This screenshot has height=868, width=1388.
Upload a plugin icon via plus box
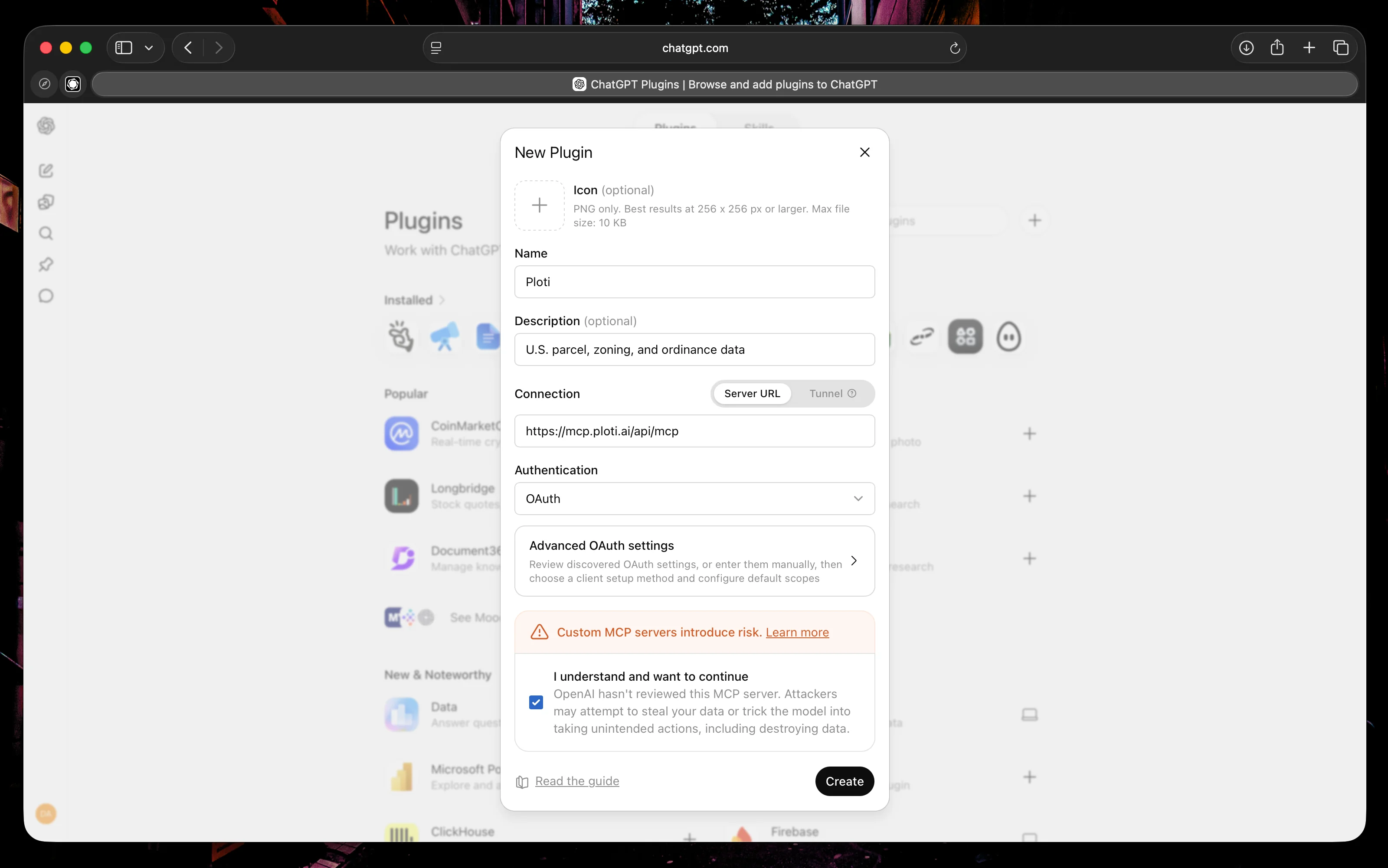(539, 206)
